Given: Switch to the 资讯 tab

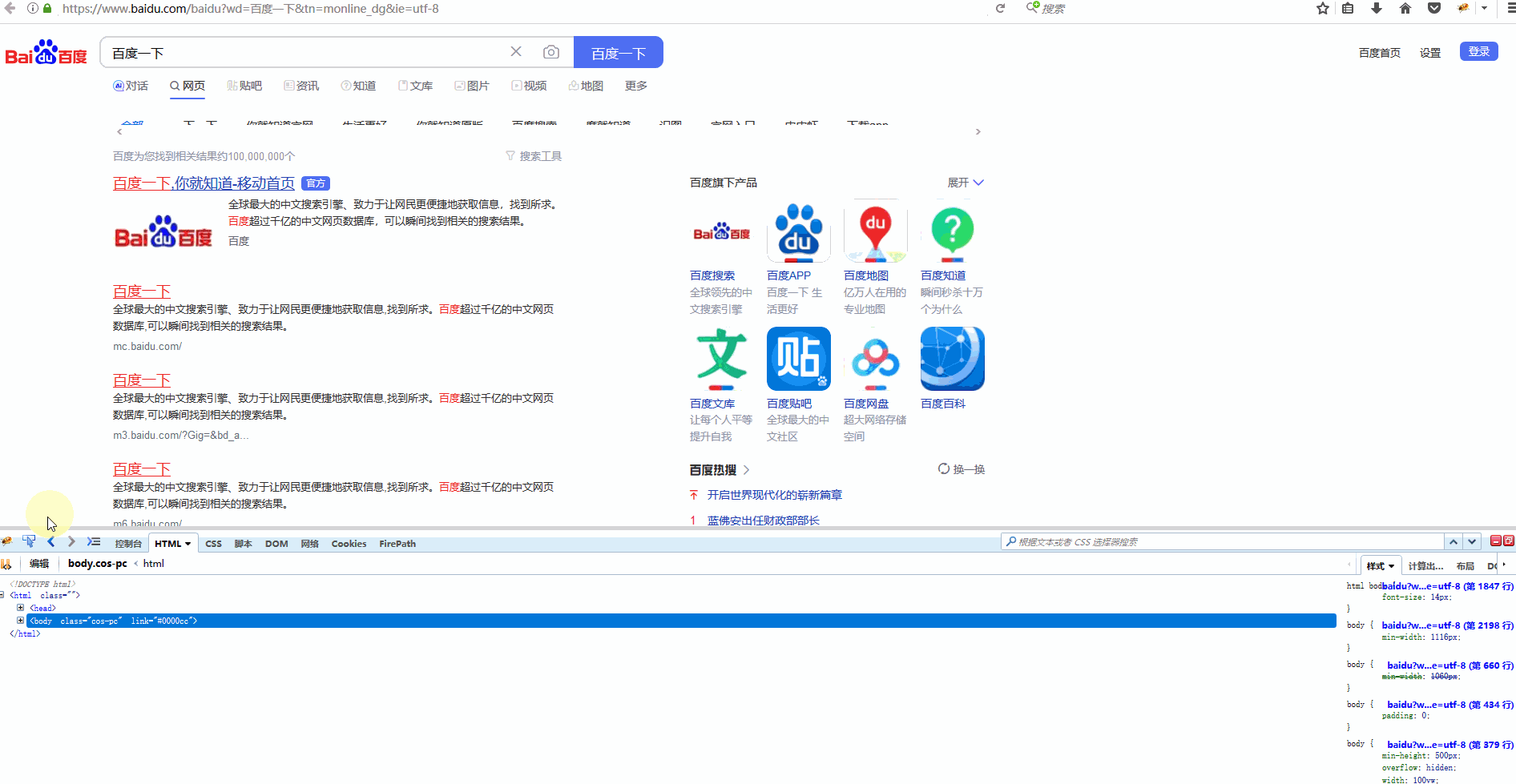Looking at the screenshot, I should tap(301, 86).
